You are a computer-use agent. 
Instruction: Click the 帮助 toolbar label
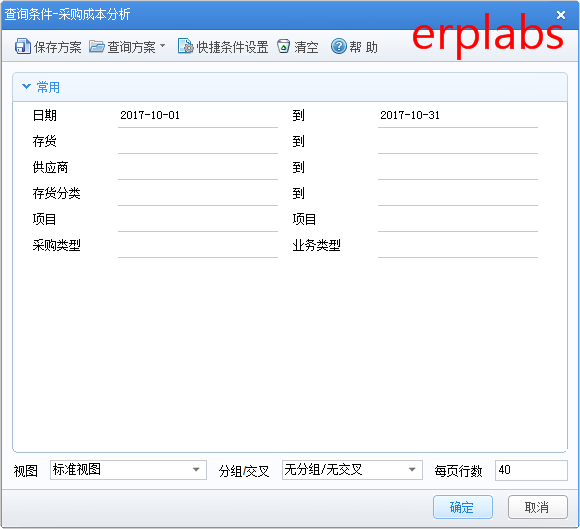[x=363, y=47]
